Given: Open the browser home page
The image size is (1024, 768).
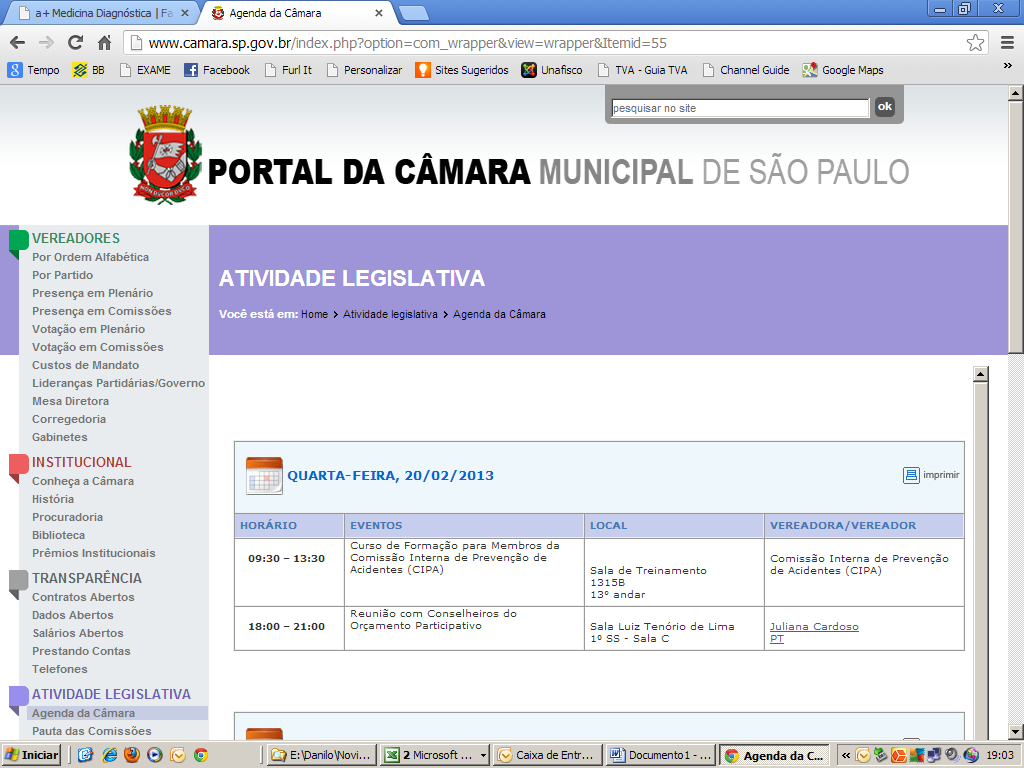Looking at the screenshot, I should click(104, 43).
